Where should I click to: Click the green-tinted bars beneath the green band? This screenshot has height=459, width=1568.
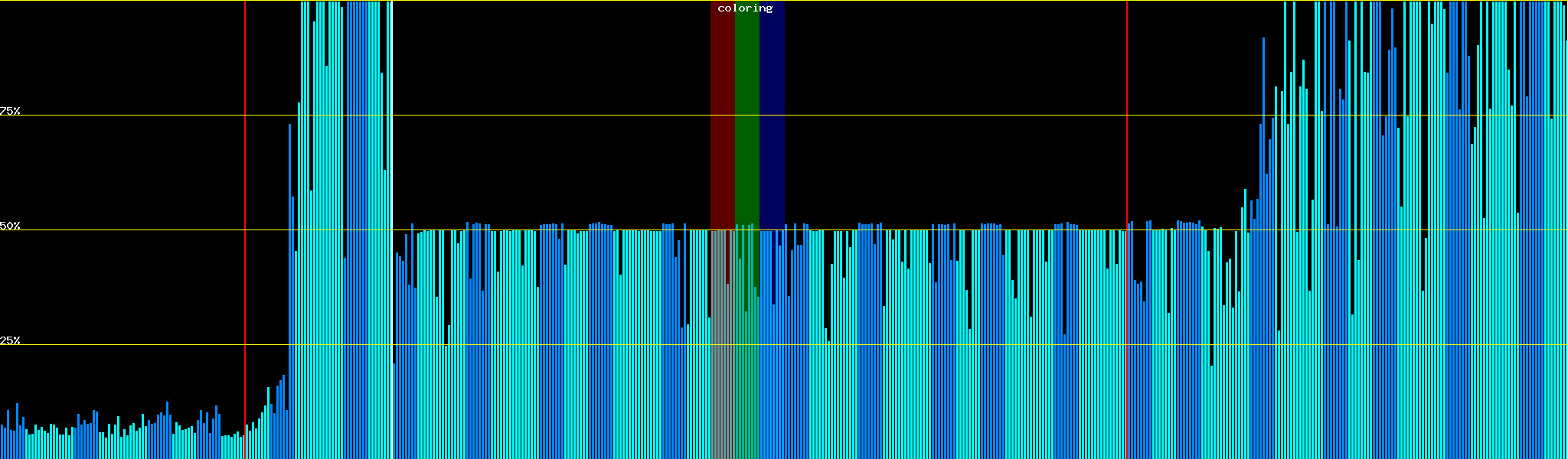[x=746, y=382]
